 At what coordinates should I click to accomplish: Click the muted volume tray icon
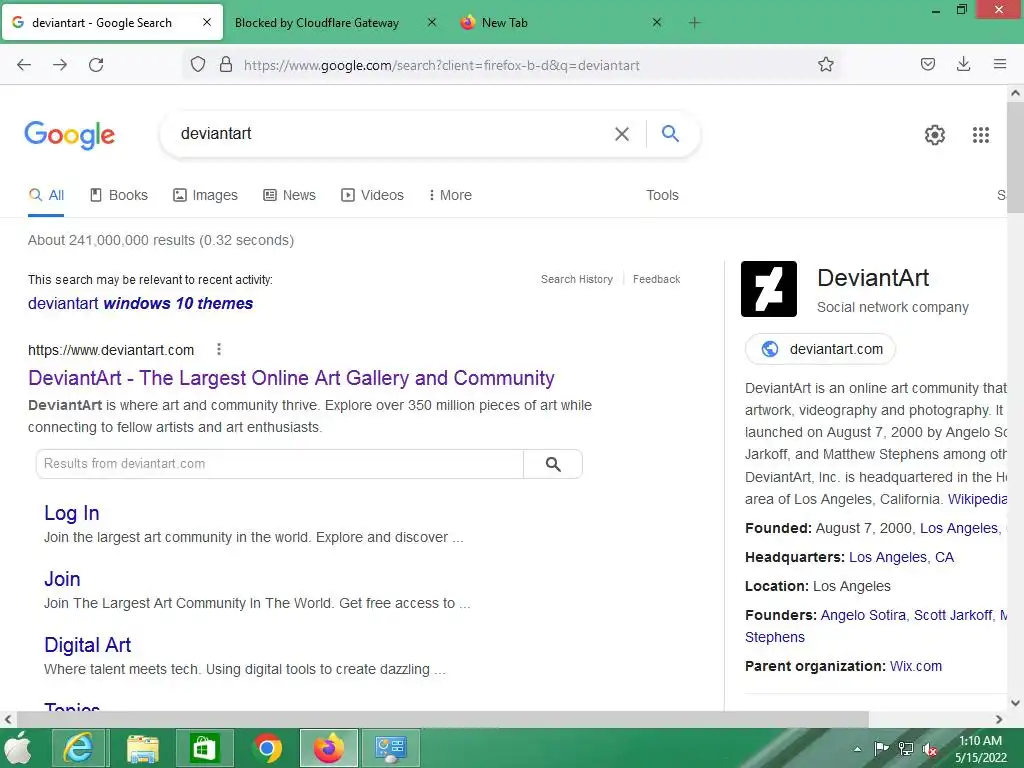click(x=929, y=749)
